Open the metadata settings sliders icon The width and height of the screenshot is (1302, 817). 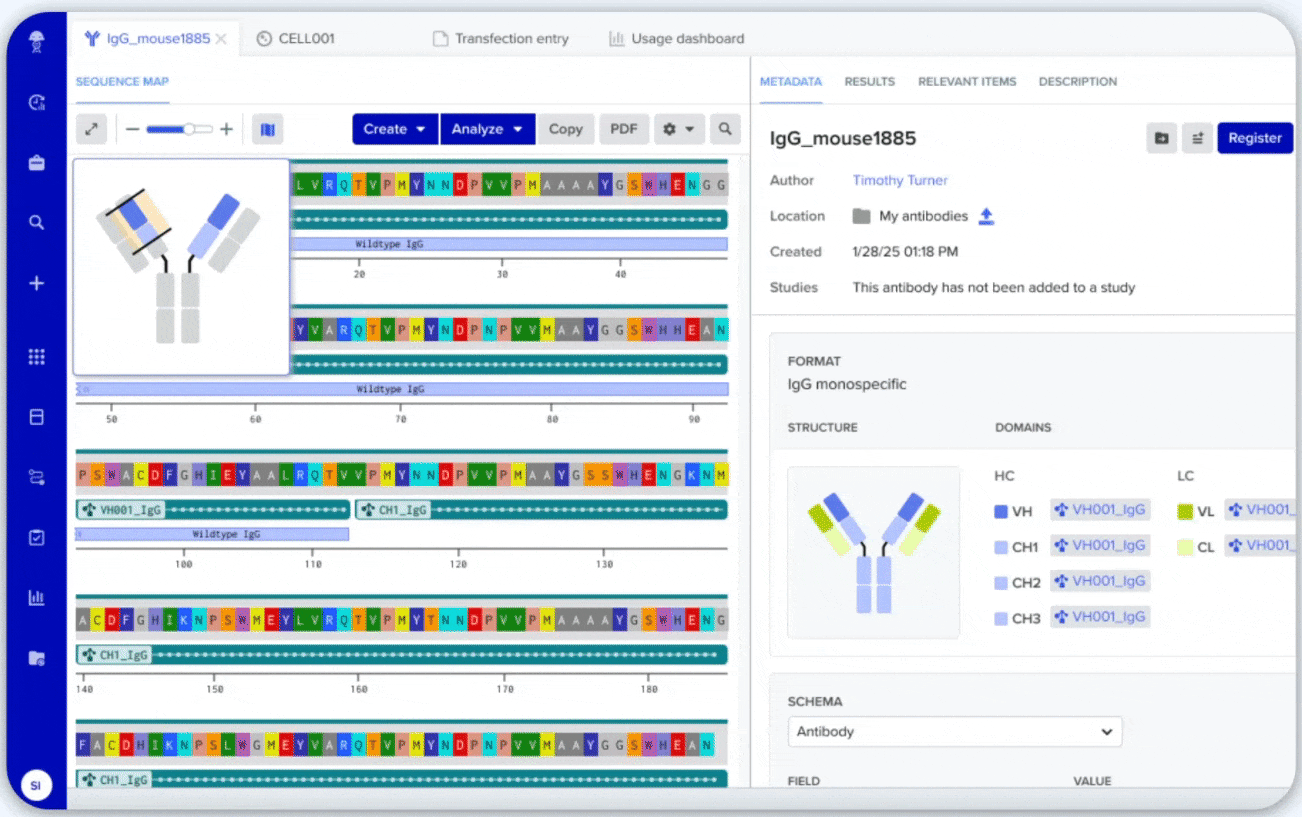click(x=1198, y=138)
